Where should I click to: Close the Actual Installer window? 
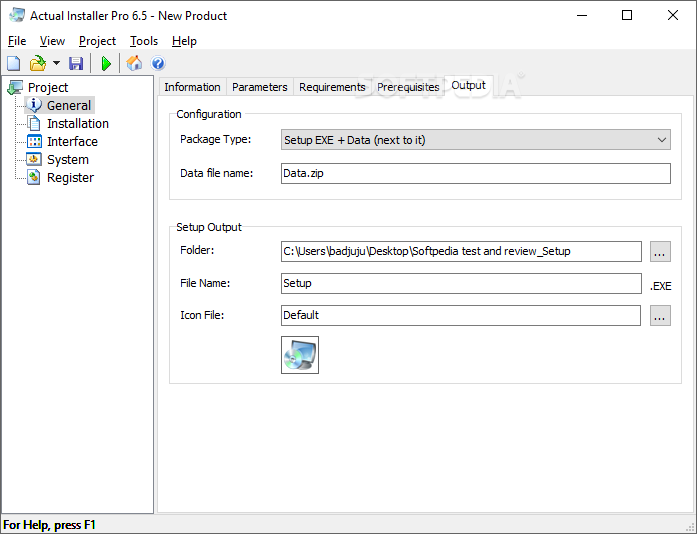coord(673,16)
